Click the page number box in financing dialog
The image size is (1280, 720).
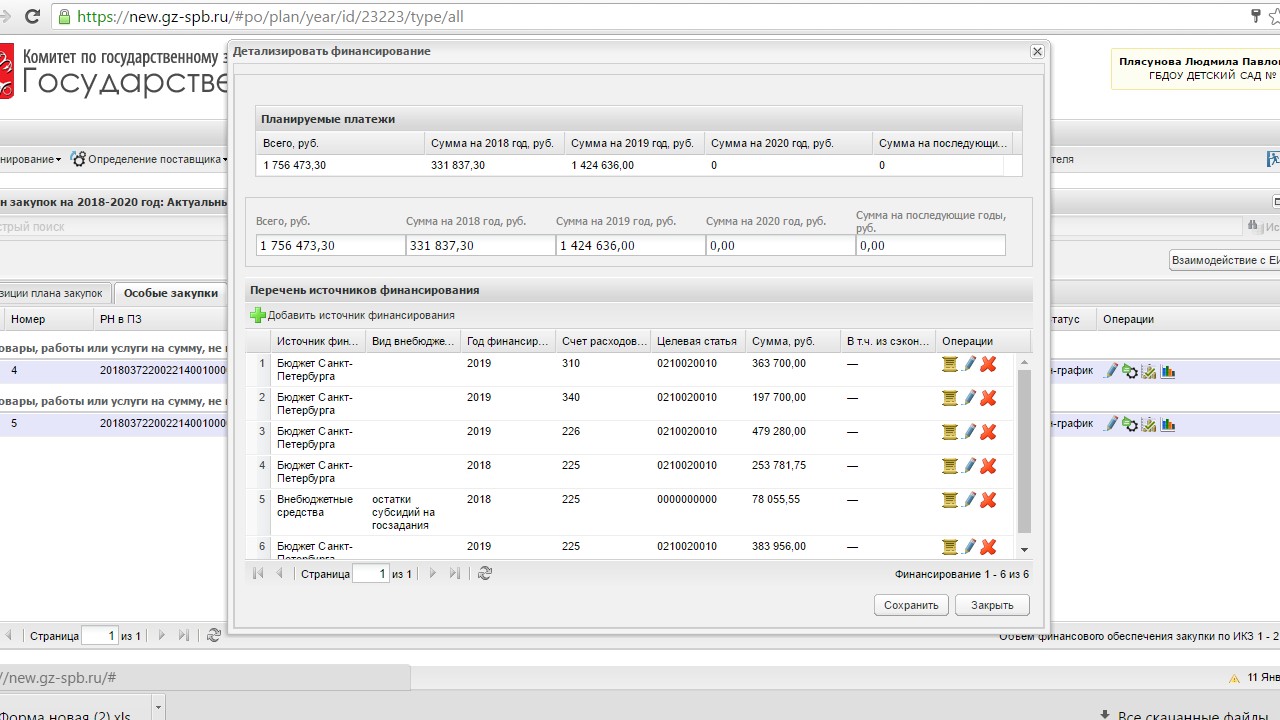point(370,574)
